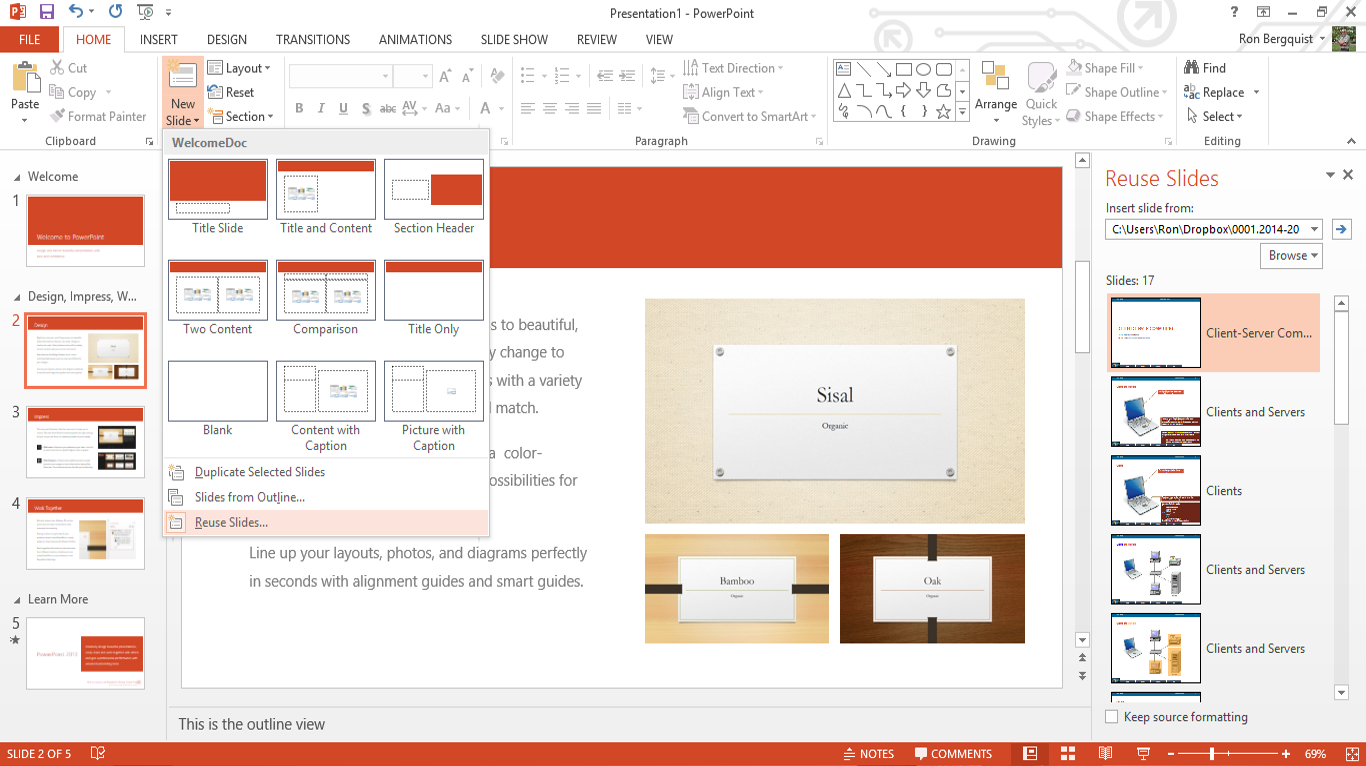Expand the Layout dropdown in ribbon
Screen dimensions: 1366x766
238,68
